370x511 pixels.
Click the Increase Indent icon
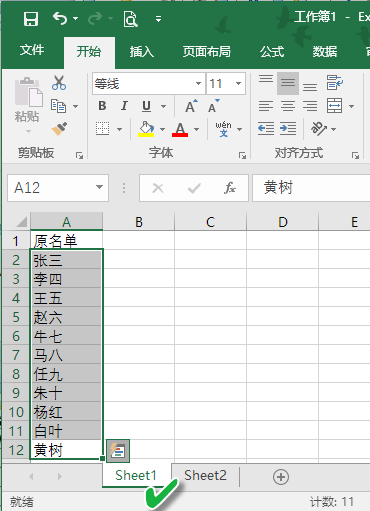point(288,129)
